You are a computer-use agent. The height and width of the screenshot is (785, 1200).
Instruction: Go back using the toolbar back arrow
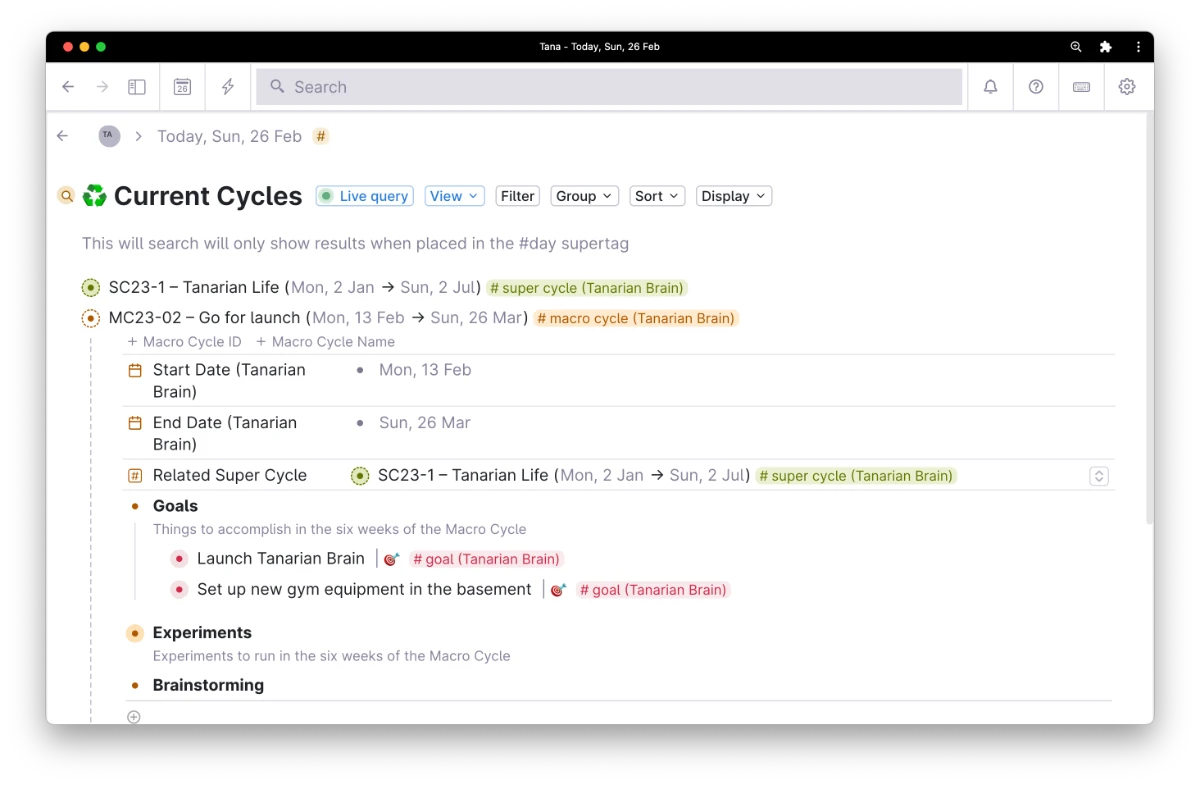click(68, 87)
